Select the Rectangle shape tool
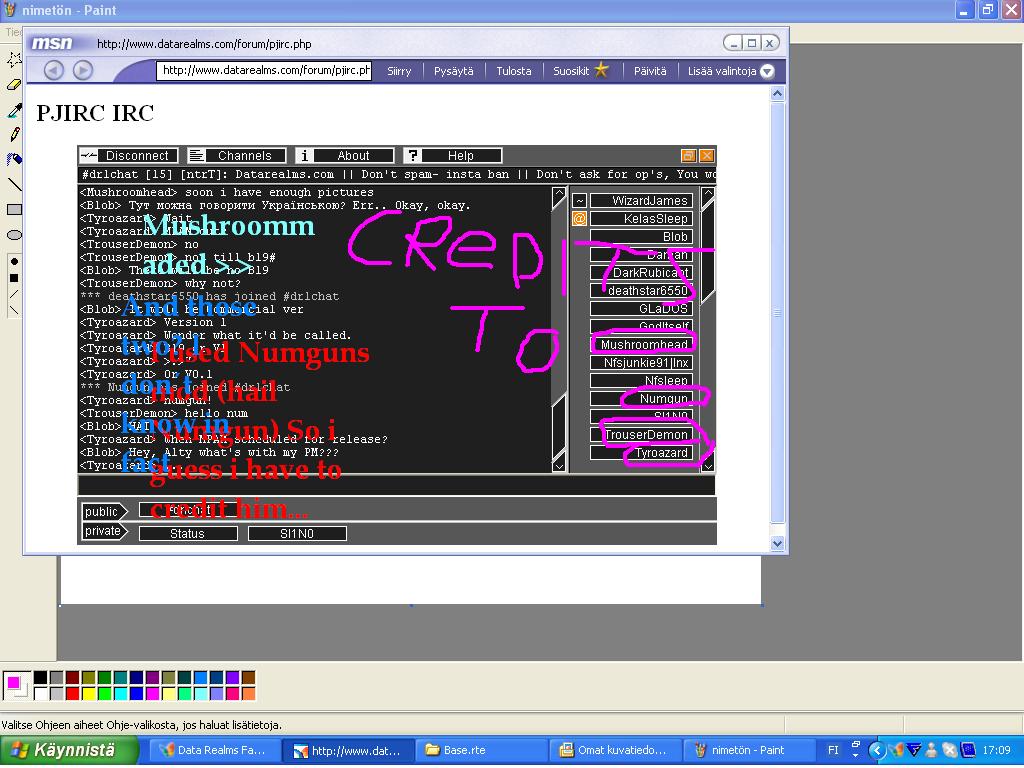The image size is (1024, 768). tap(14, 210)
